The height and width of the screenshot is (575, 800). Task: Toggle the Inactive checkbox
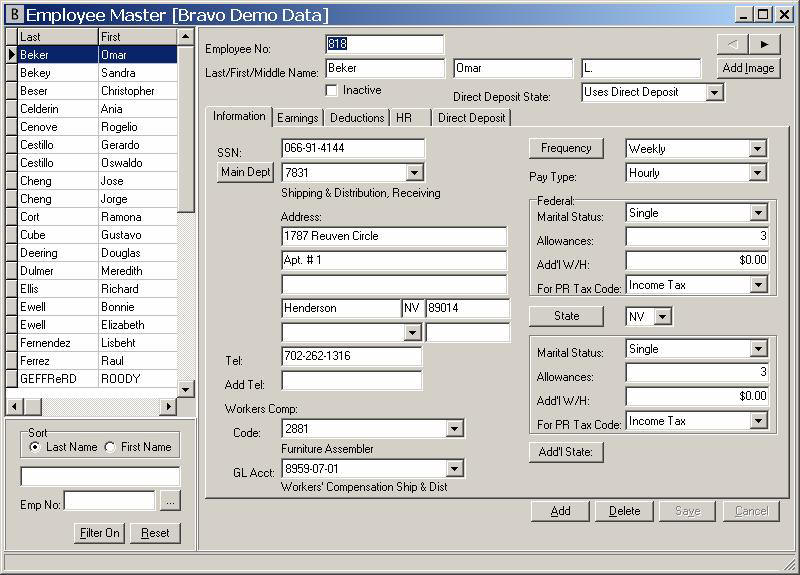[x=332, y=90]
